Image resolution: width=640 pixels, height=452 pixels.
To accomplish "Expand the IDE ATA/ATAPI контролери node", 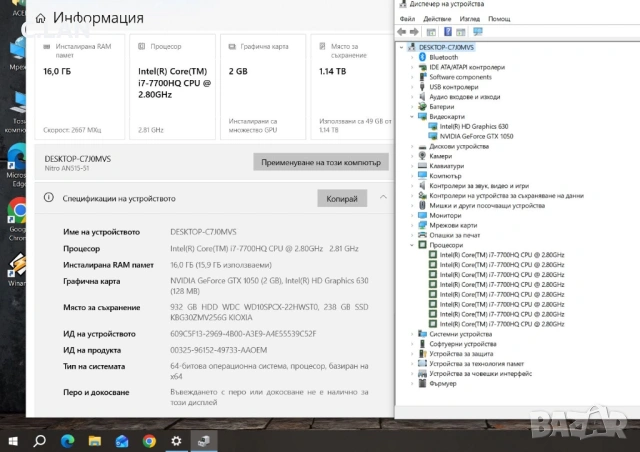I will 412,67.
